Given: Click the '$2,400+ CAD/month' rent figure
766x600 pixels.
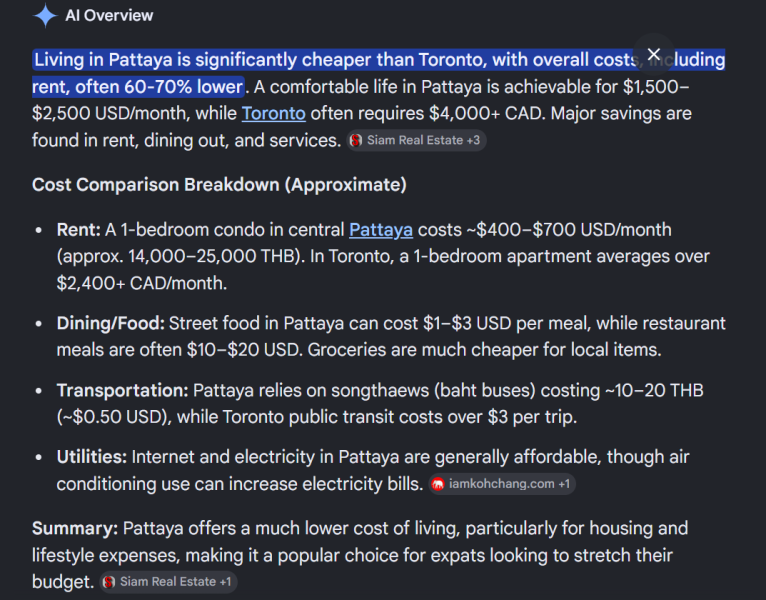Looking at the screenshot, I should 142,283.
